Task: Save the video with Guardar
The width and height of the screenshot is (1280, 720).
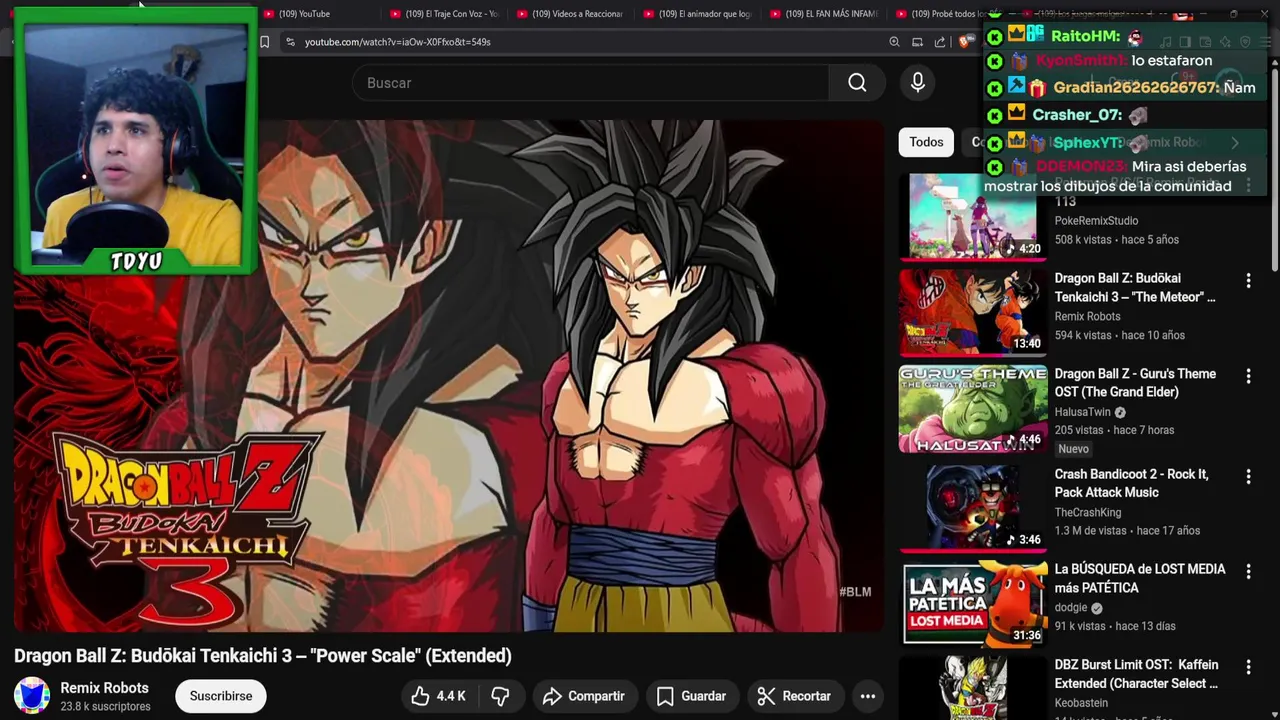Action: (691, 696)
